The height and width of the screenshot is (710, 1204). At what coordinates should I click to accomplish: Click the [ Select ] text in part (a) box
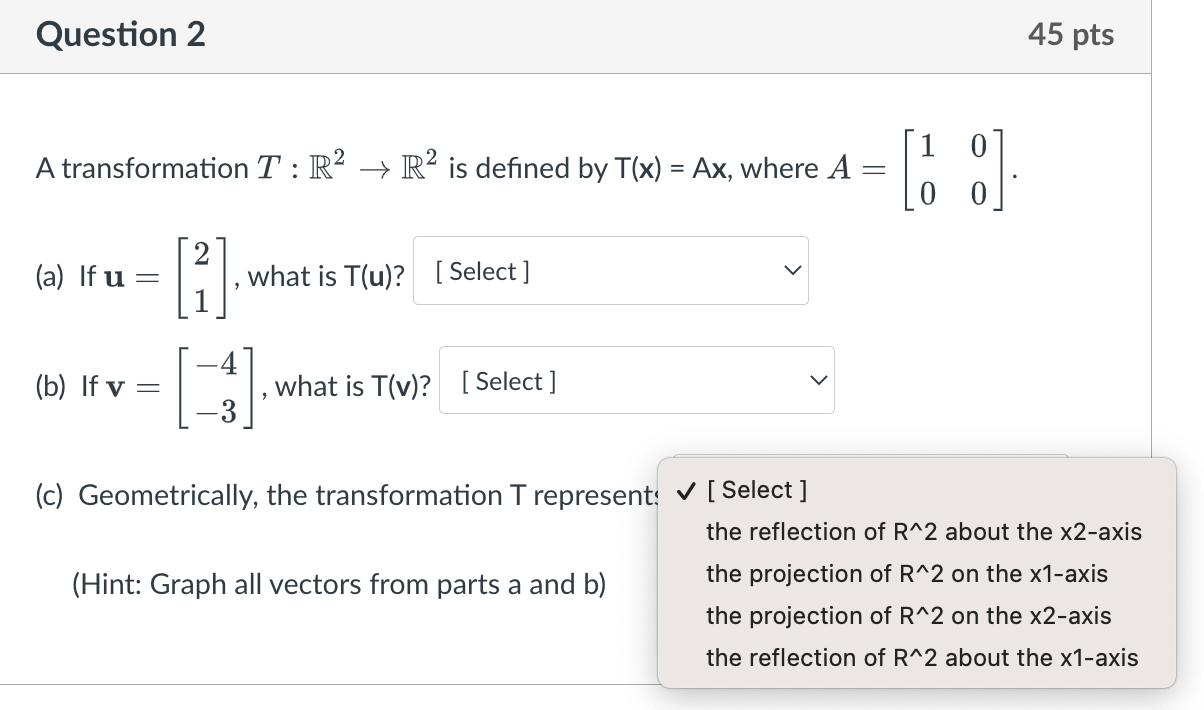(481, 270)
